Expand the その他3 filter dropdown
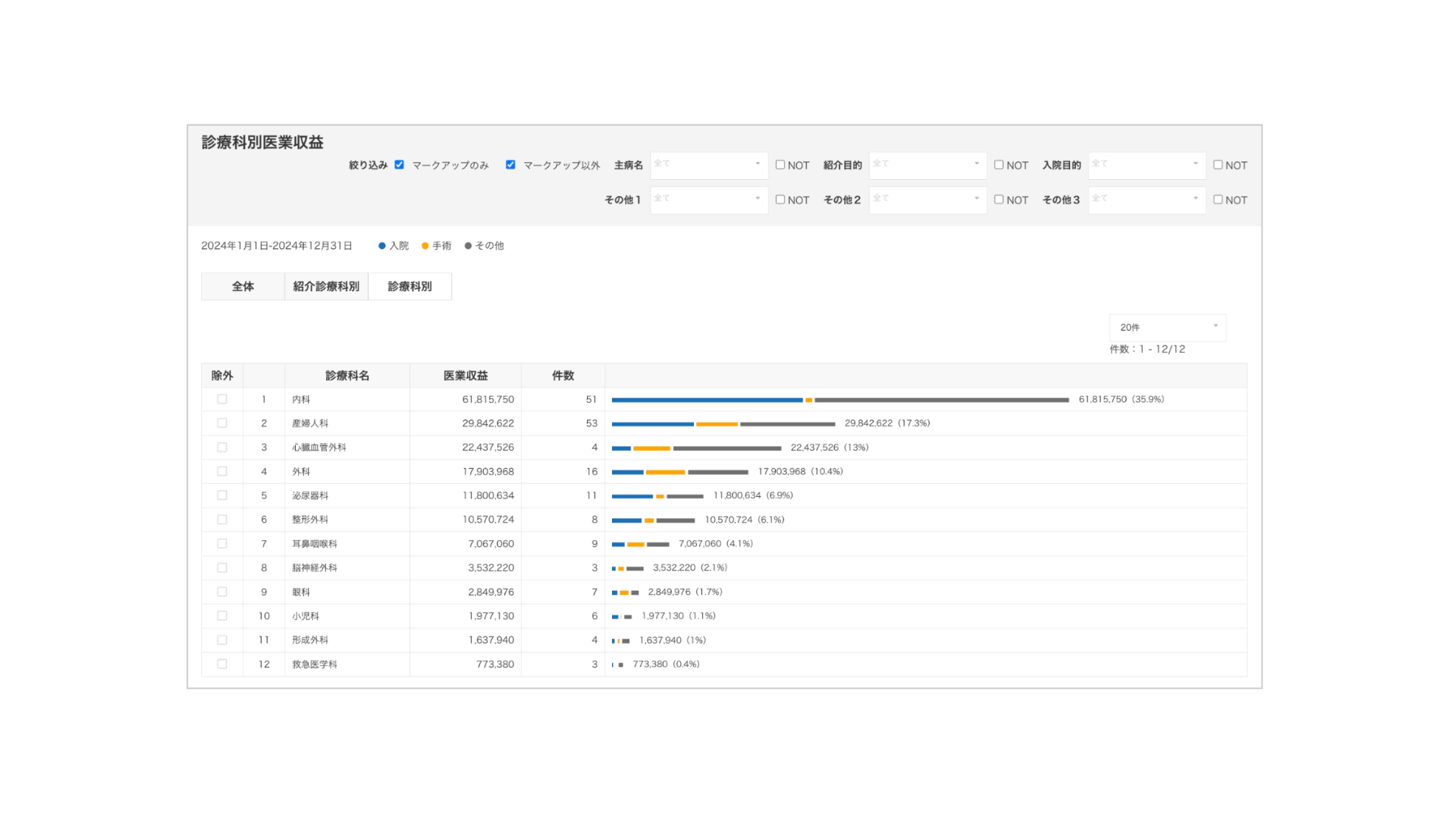The width and height of the screenshot is (1456, 814). point(1146,200)
